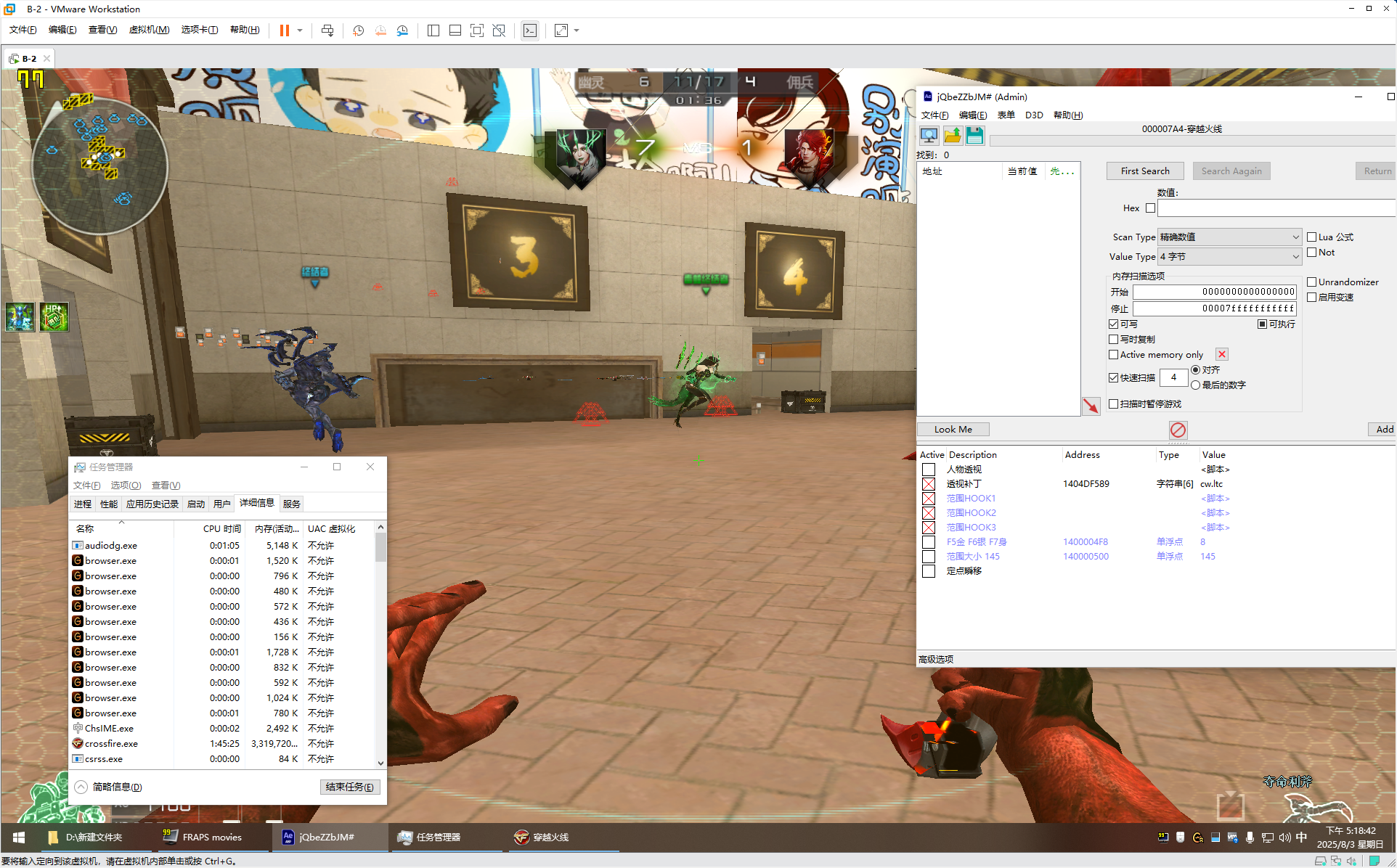Enable the 写时复制 checkbox
The width and height of the screenshot is (1397, 868).
(1114, 340)
